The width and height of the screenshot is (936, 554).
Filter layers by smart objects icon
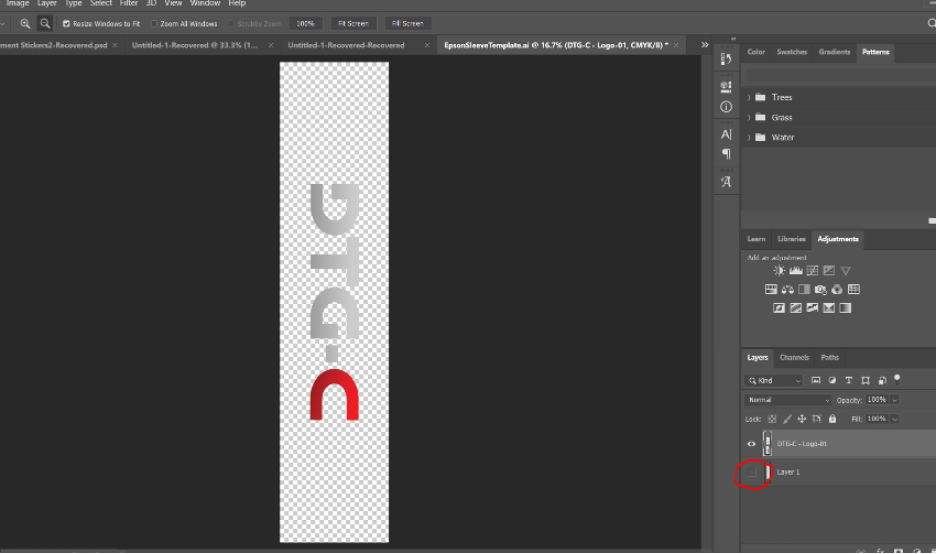882,380
